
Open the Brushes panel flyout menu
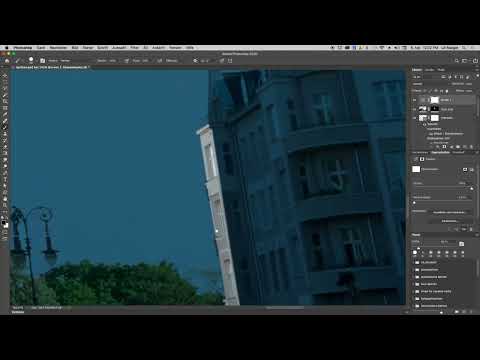coord(476,235)
